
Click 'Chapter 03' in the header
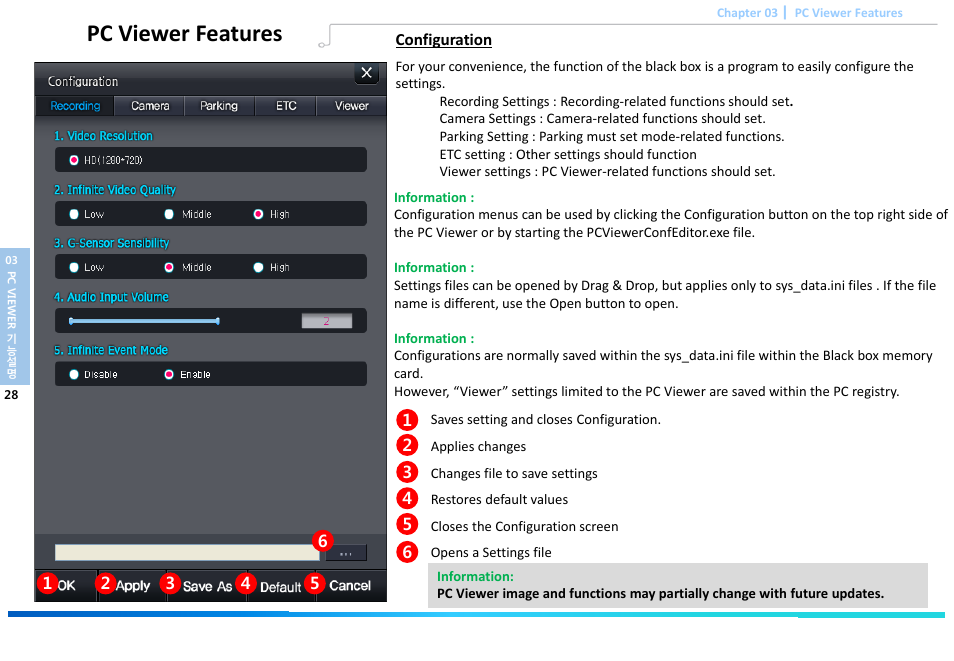747,13
